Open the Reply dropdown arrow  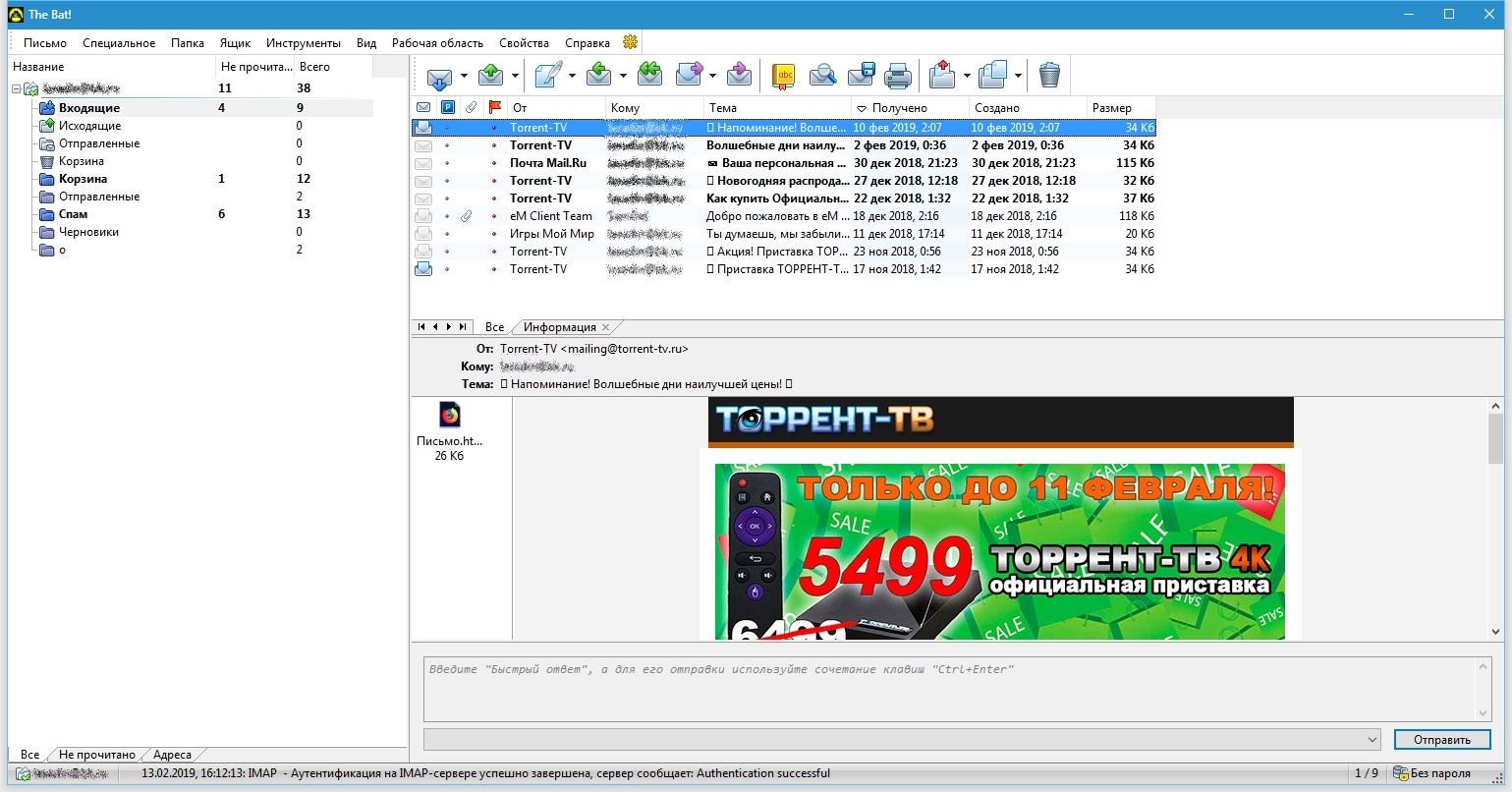click(x=623, y=76)
